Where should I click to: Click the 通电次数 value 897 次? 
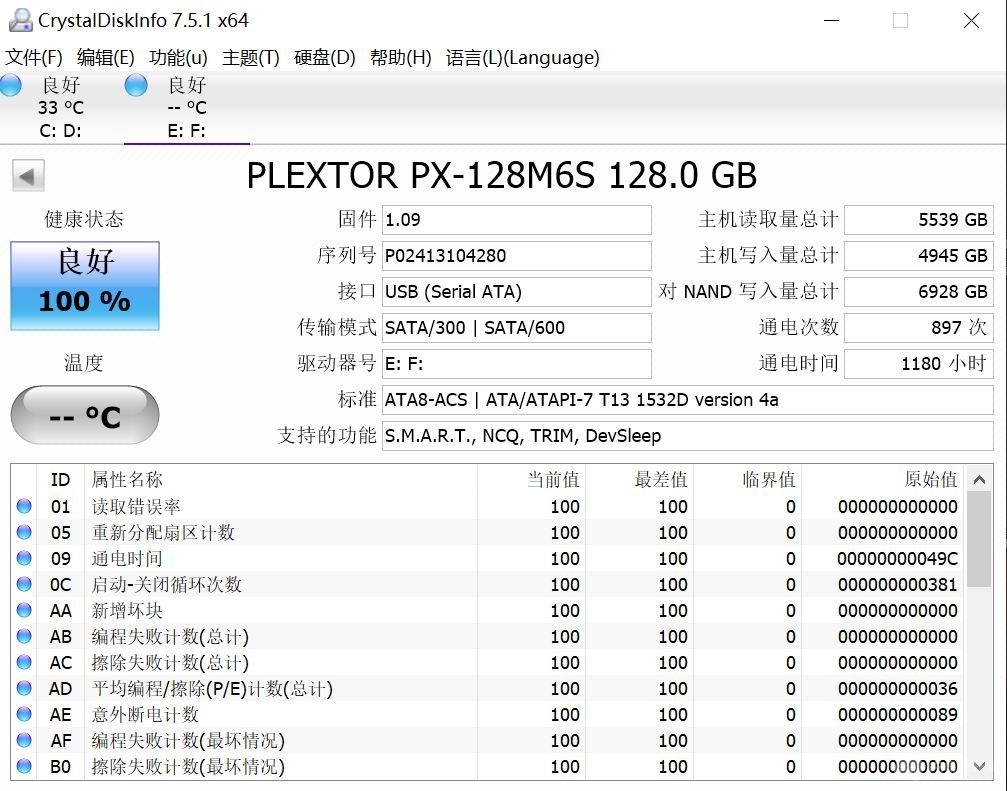tap(919, 327)
